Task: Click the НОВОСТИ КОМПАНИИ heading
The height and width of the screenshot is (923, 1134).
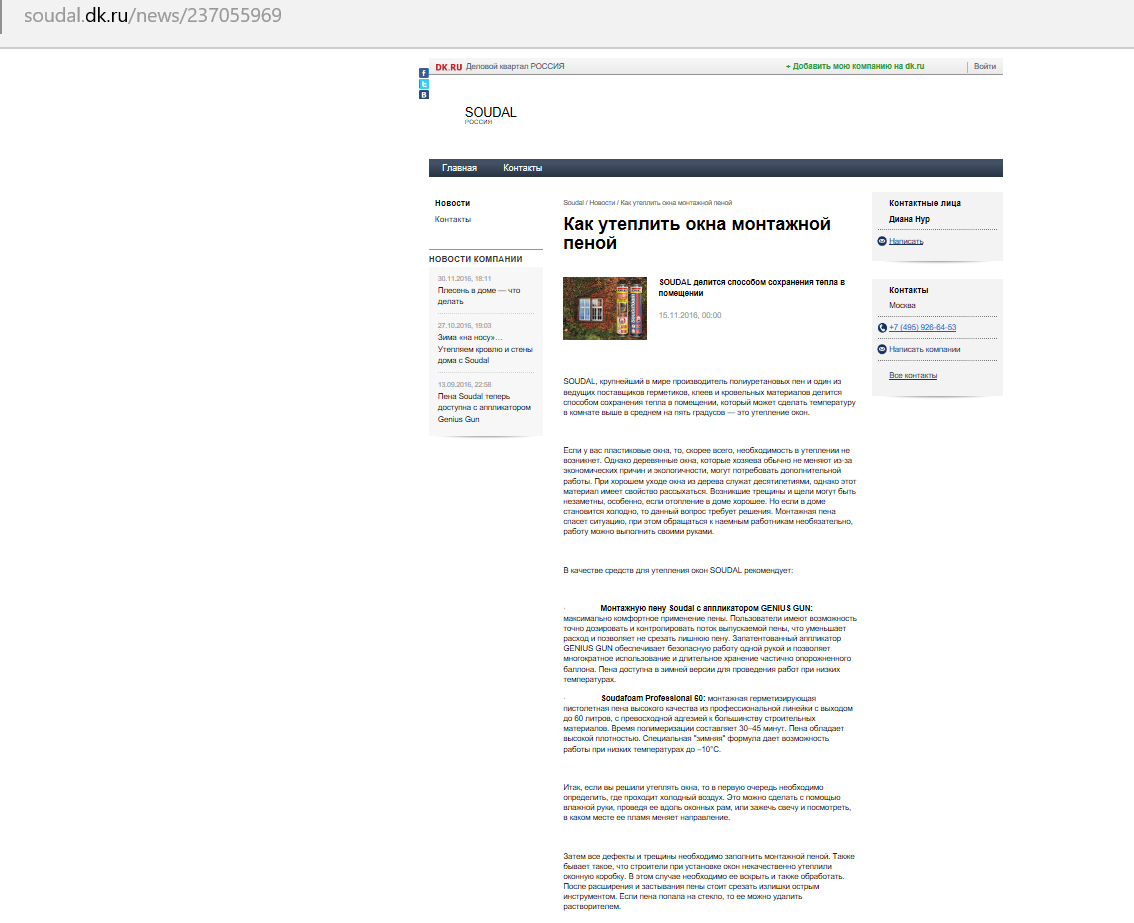Action: tap(475, 259)
